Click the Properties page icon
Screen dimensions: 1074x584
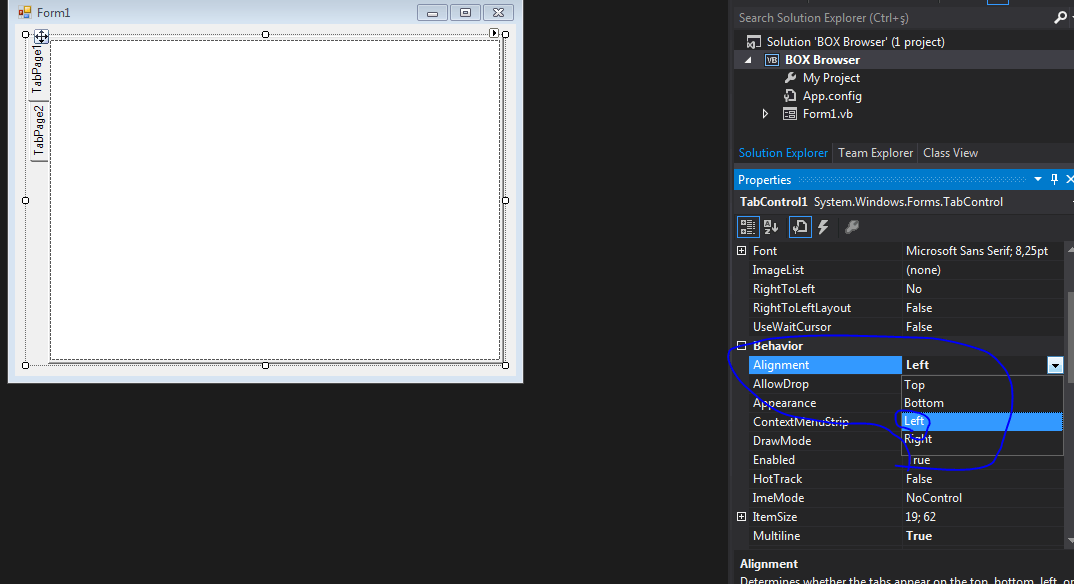click(800, 227)
